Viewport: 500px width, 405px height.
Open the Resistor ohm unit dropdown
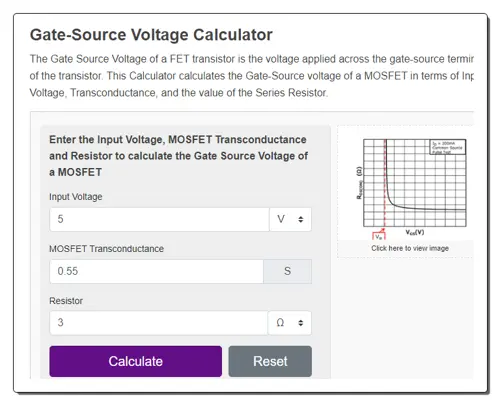(290, 323)
